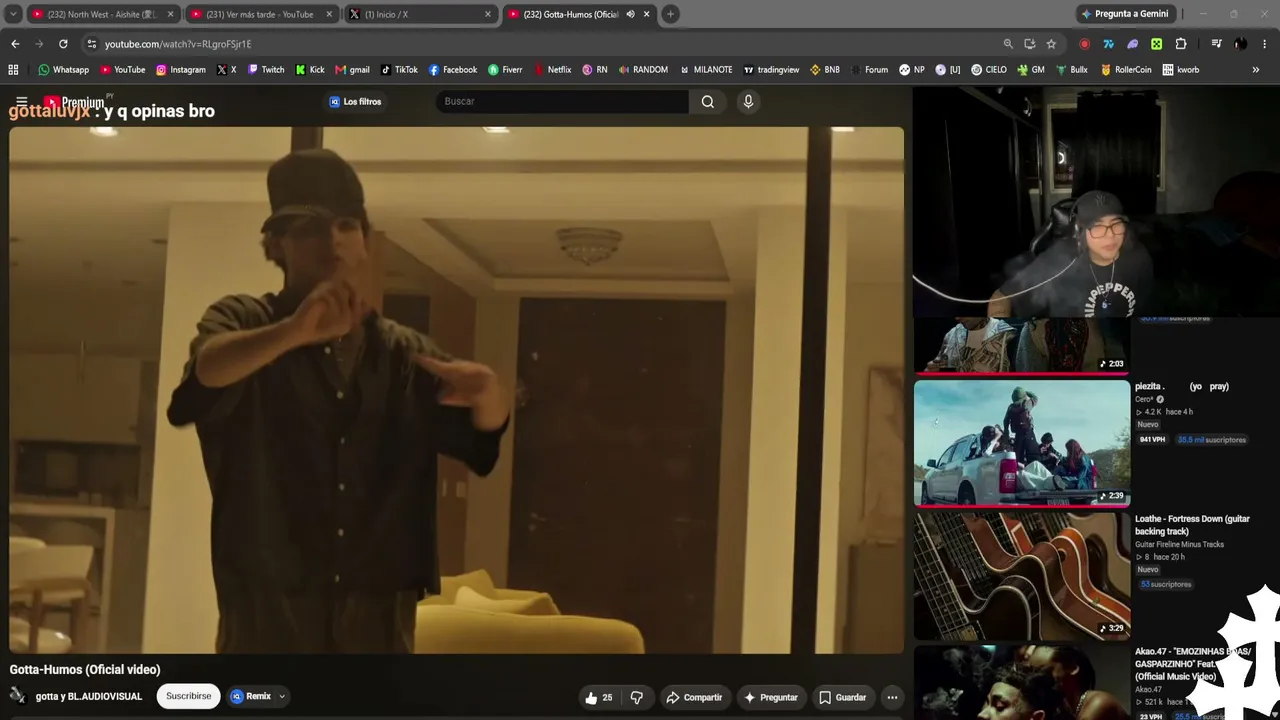Open the tradingview bookmark
Screen dimensions: 1280x720
pyautogui.click(x=771, y=70)
